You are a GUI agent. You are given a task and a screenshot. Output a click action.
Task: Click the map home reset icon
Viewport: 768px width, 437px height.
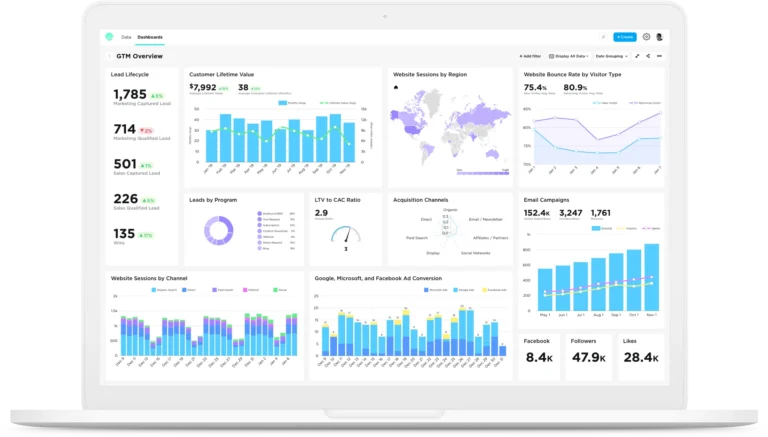coord(396,87)
